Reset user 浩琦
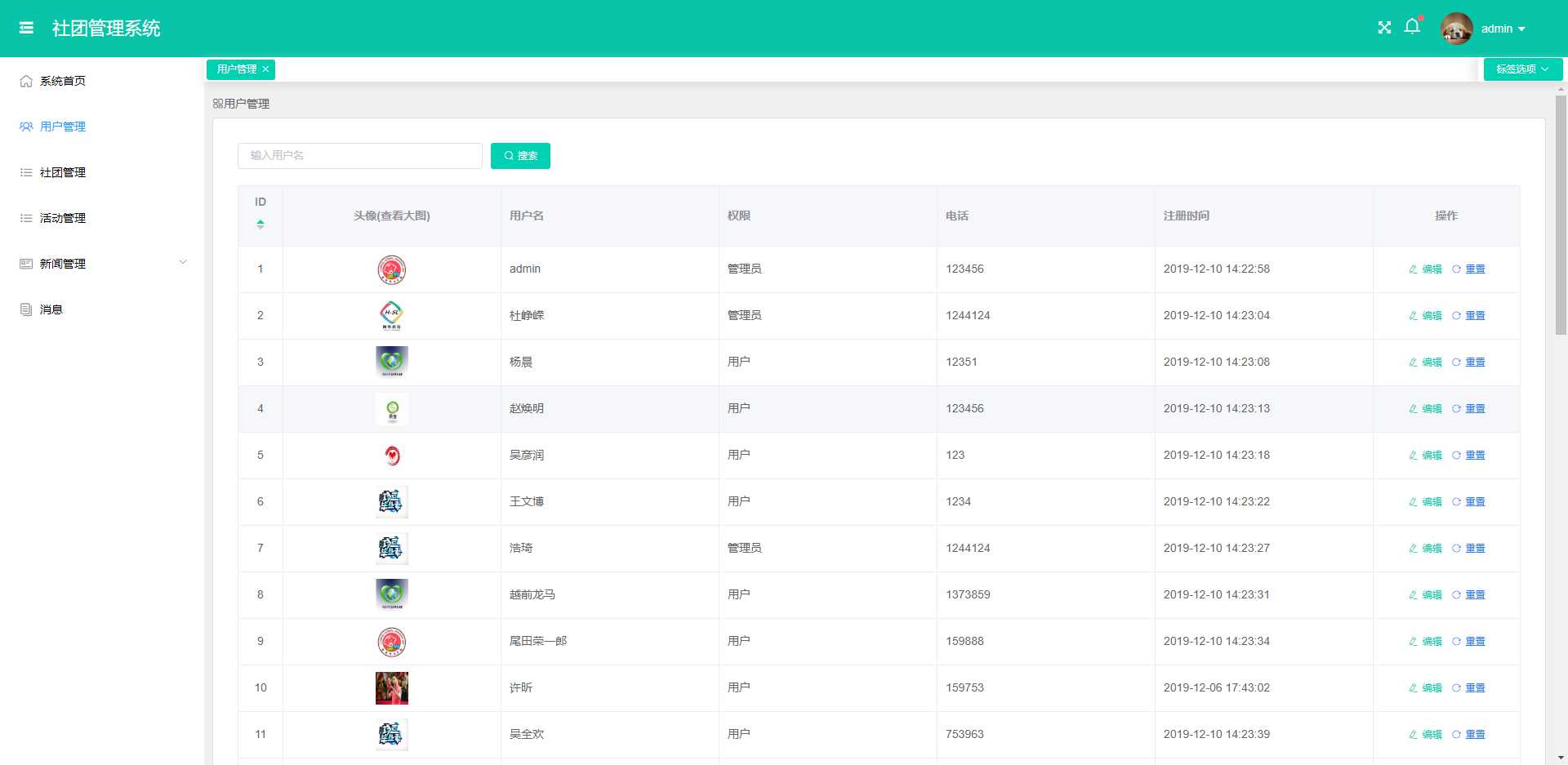Image resolution: width=1568 pixels, height=765 pixels. point(1468,549)
